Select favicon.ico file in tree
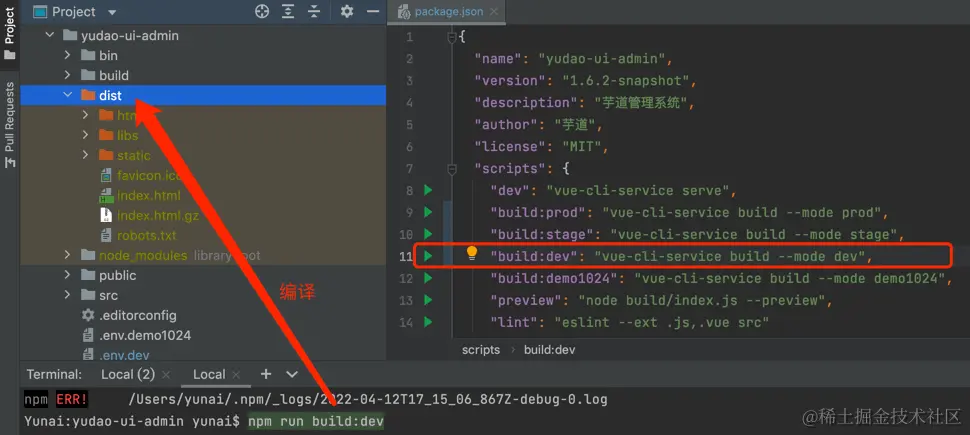Image resolution: width=970 pixels, height=435 pixels. click(148, 176)
